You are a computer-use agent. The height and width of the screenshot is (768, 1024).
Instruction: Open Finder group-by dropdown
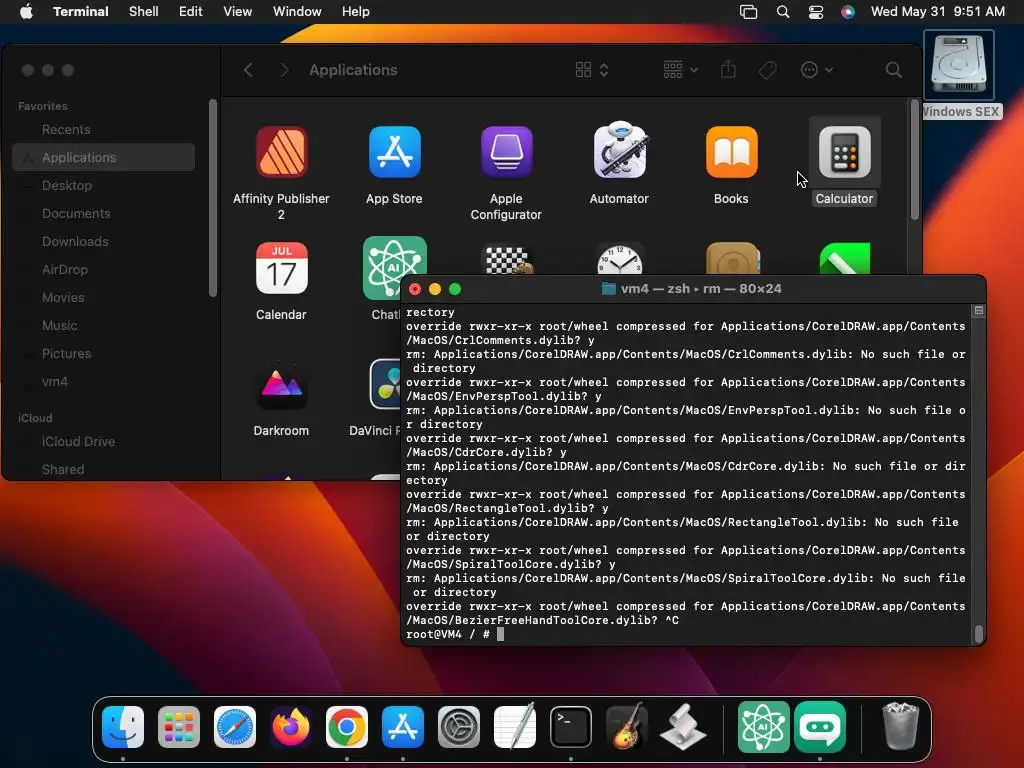[x=680, y=70]
